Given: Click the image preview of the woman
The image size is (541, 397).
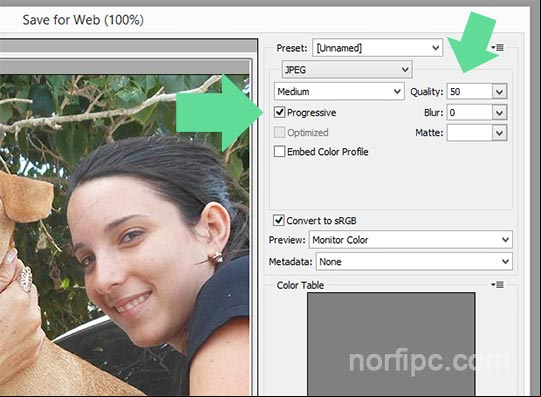Looking at the screenshot, I should point(124,235).
